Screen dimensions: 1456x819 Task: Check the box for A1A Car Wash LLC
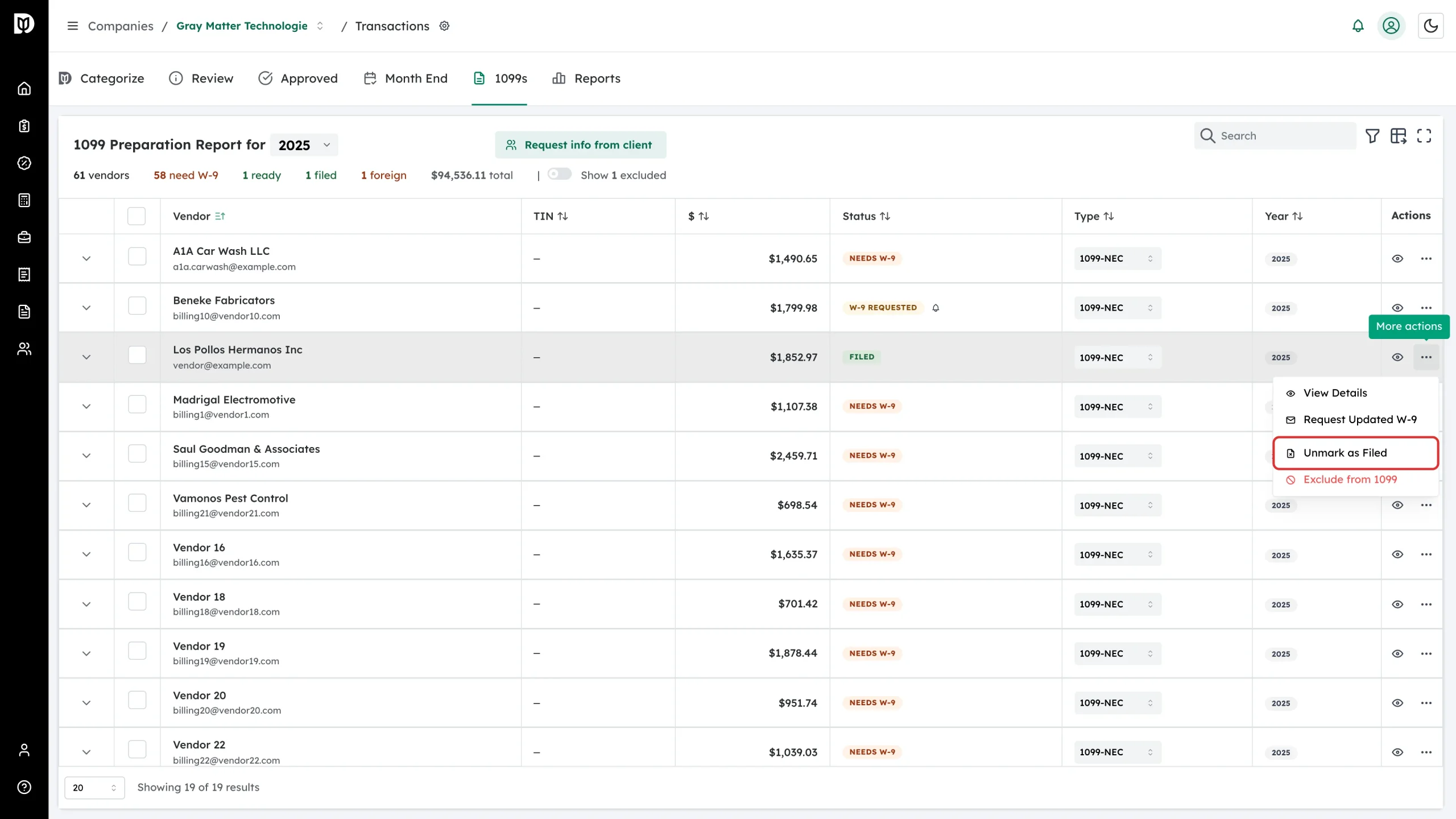tap(137, 257)
